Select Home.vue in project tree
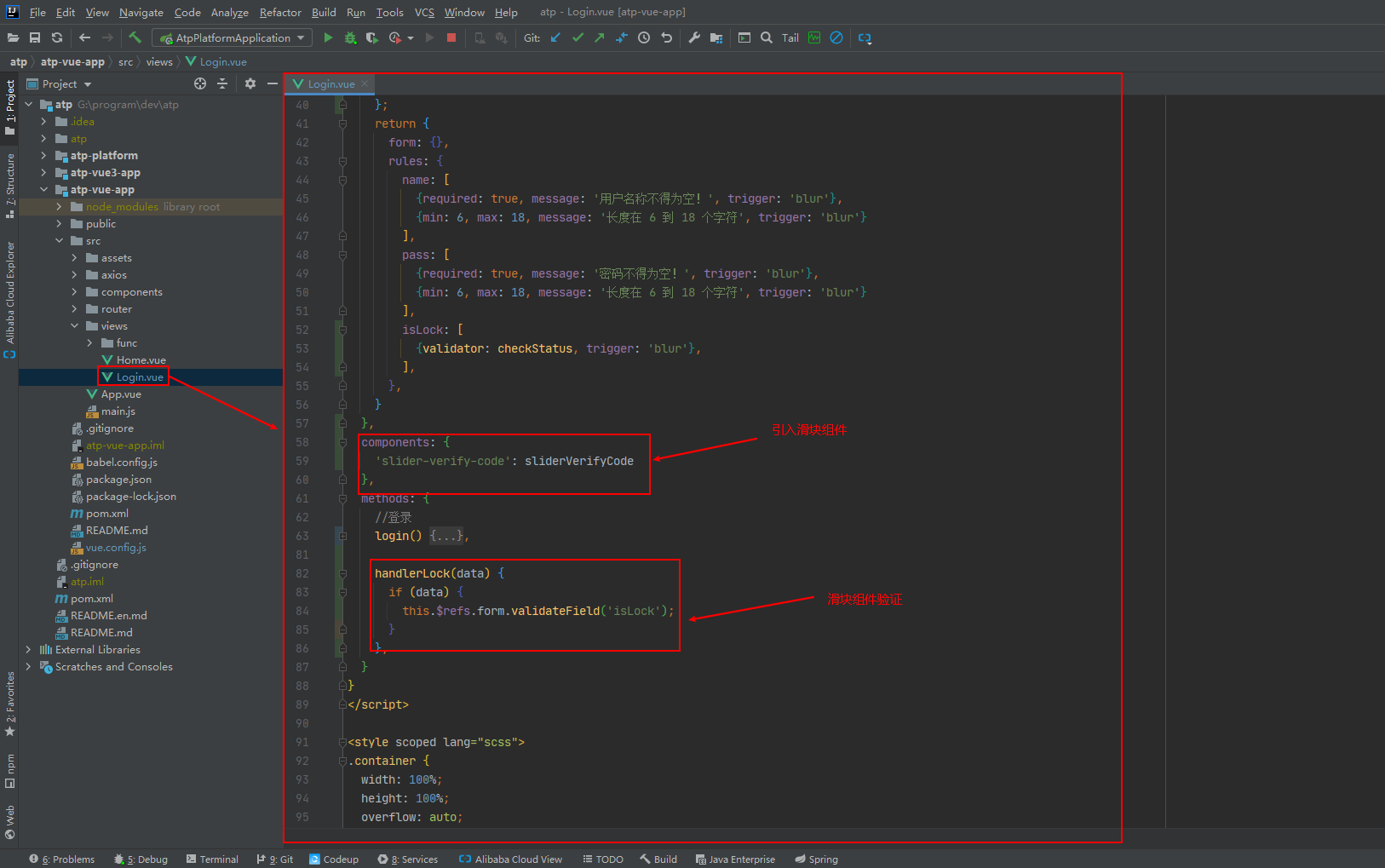Viewport: 1385px width, 868px height. coord(141,360)
